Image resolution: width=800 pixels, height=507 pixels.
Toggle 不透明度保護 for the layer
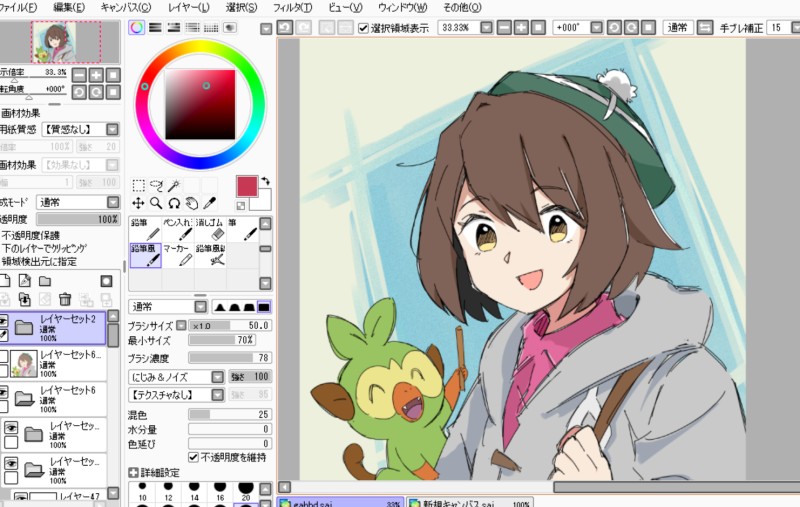coord(31,235)
